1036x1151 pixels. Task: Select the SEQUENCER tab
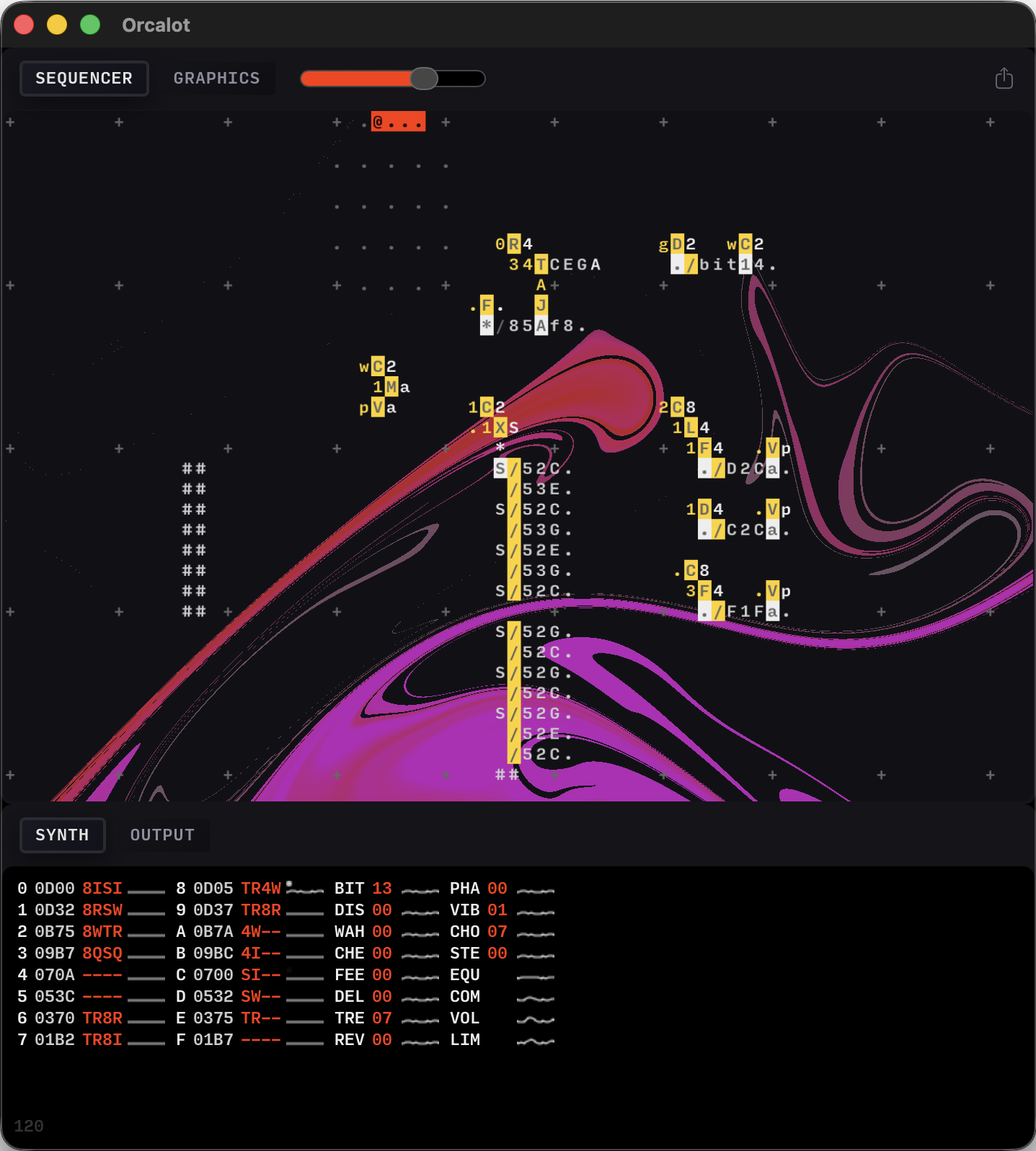point(84,79)
